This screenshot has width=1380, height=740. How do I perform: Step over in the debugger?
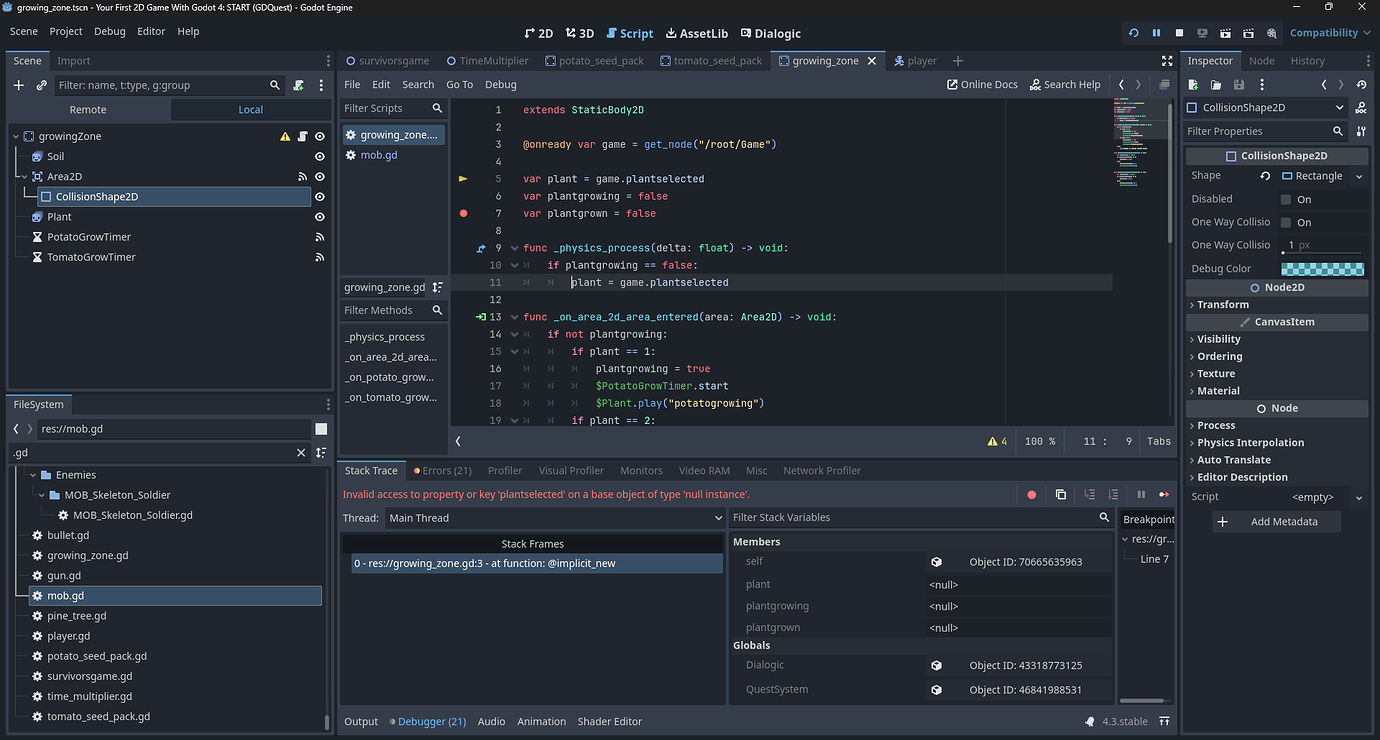click(1113, 494)
